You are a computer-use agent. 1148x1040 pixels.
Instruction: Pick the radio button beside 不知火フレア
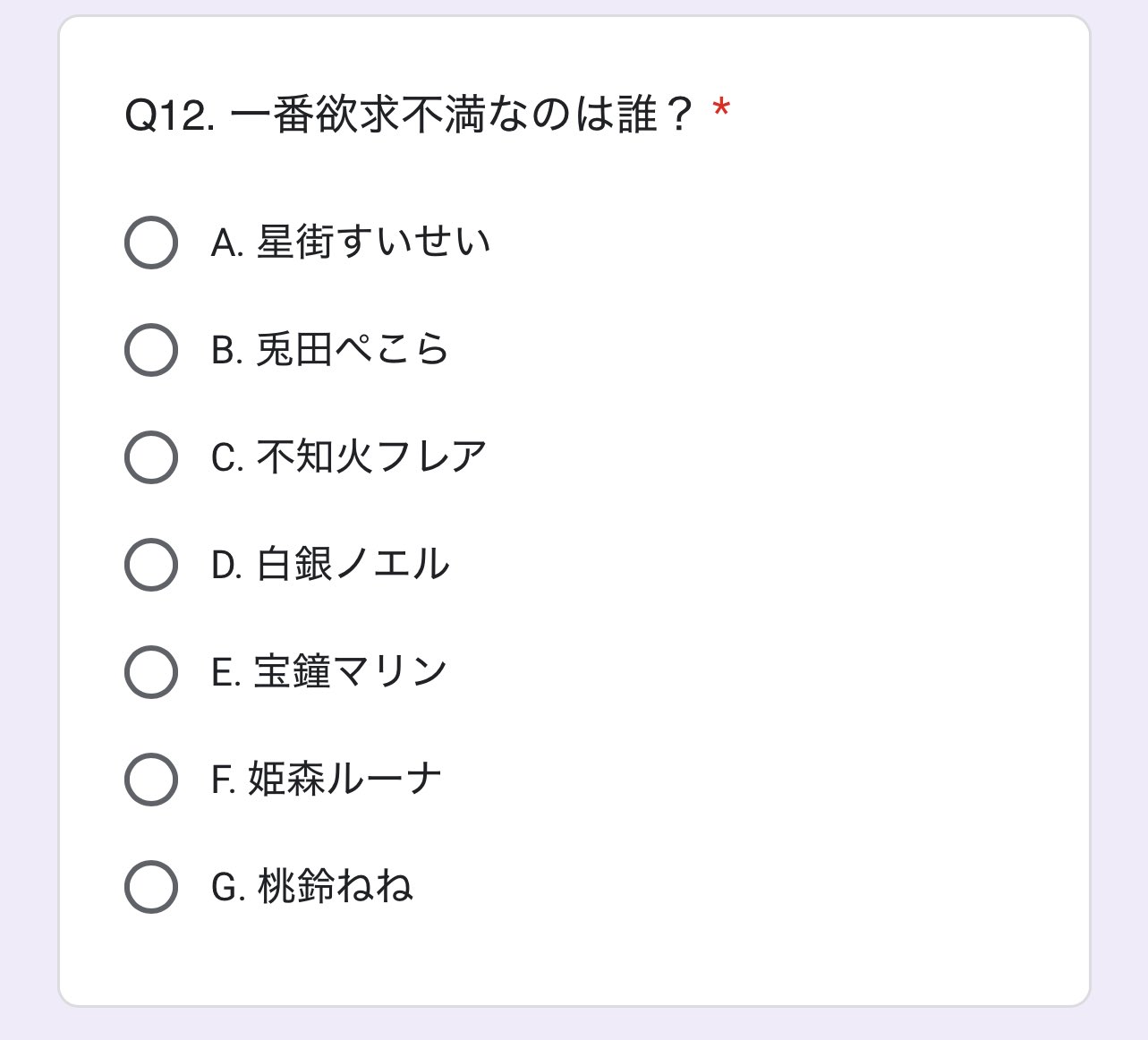pyautogui.click(x=150, y=457)
